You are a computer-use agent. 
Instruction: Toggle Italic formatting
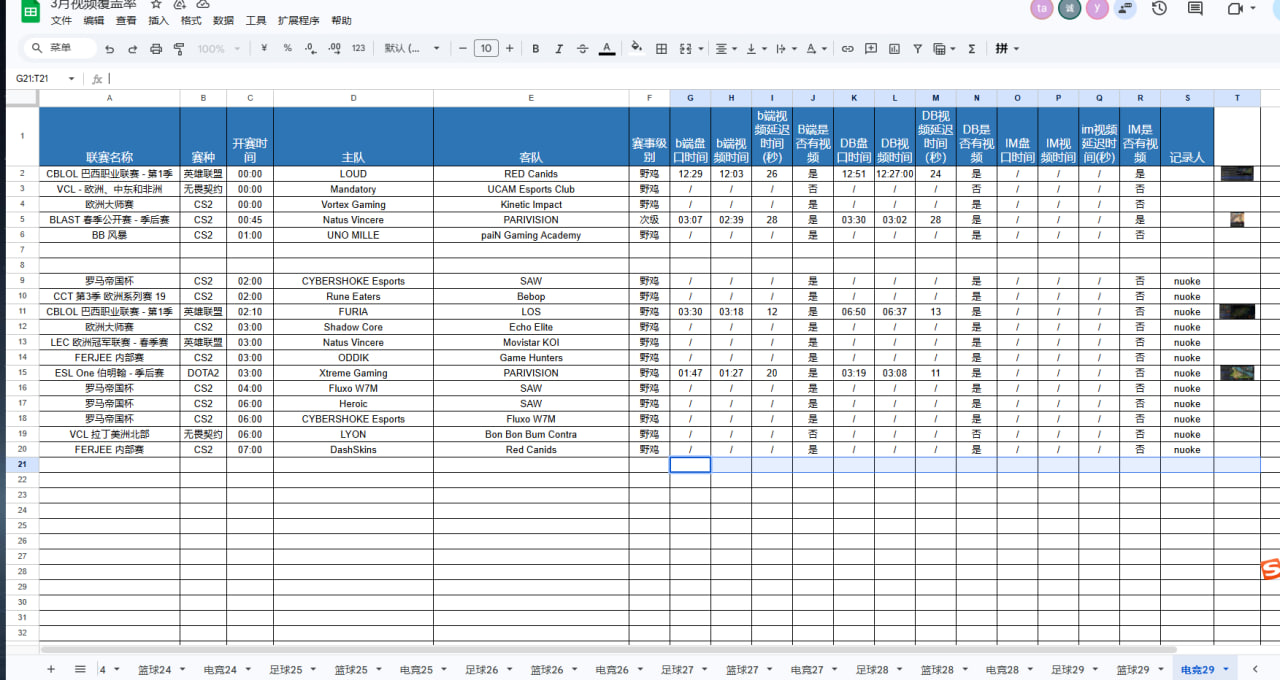[x=559, y=48]
